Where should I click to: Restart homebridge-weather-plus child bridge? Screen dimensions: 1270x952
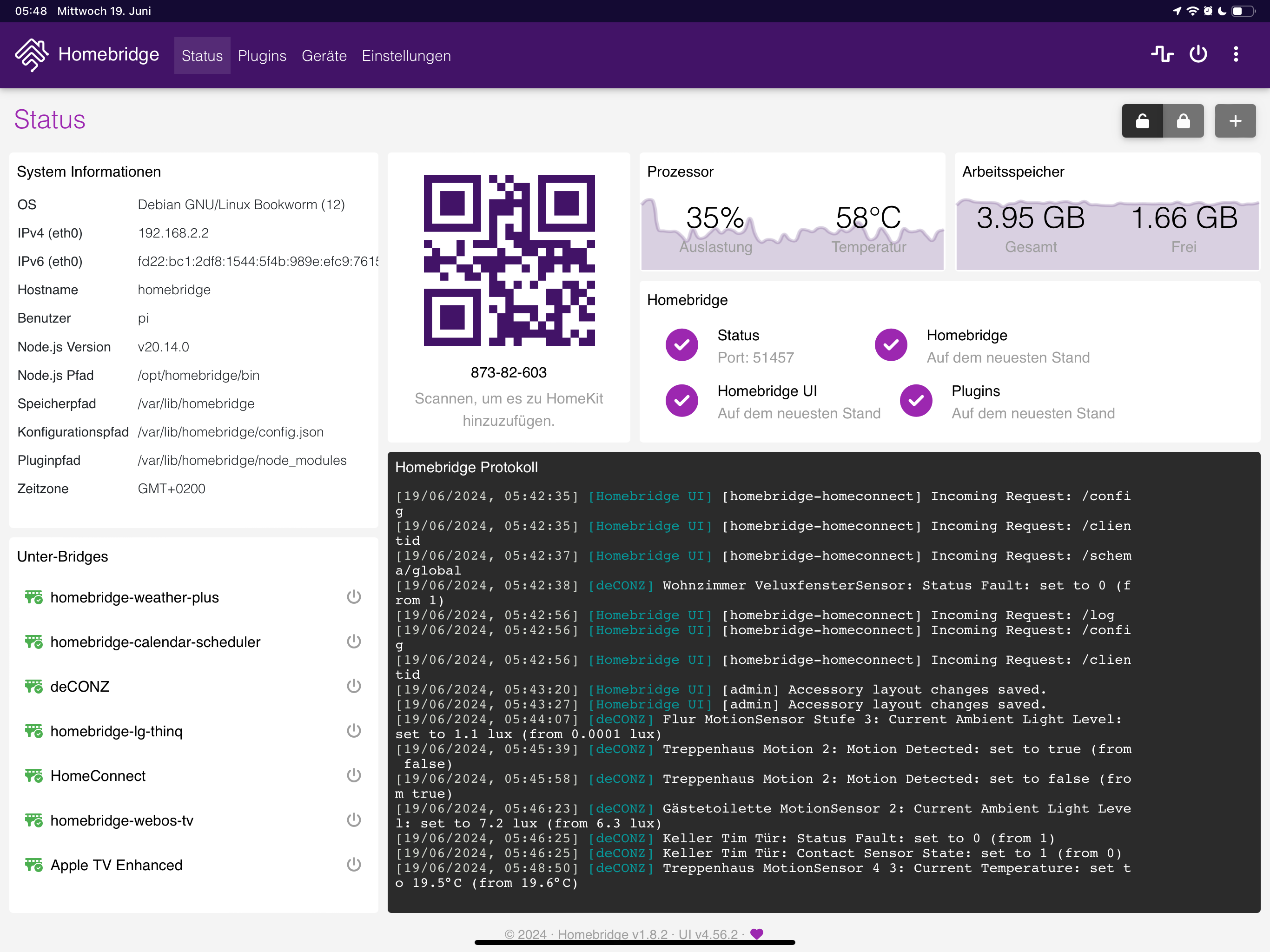(354, 597)
